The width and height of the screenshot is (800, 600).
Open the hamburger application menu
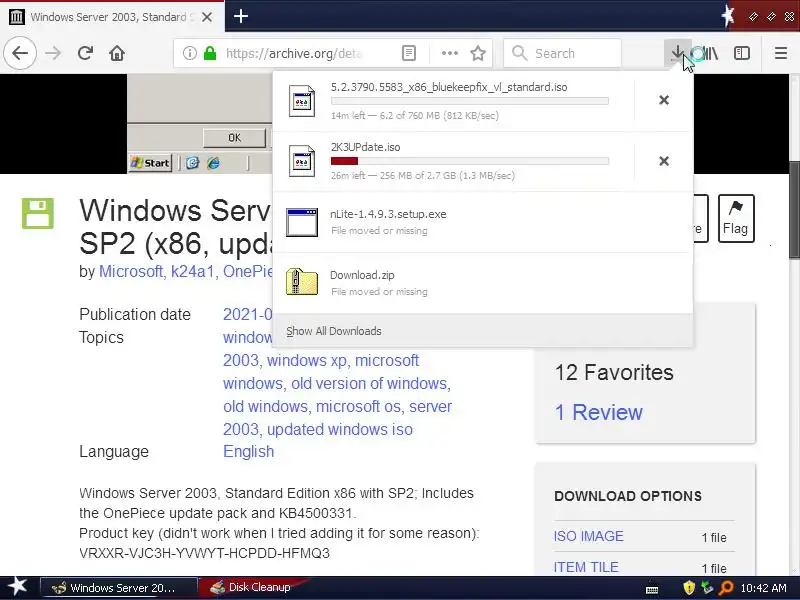pyautogui.click(x=781, y=53)
